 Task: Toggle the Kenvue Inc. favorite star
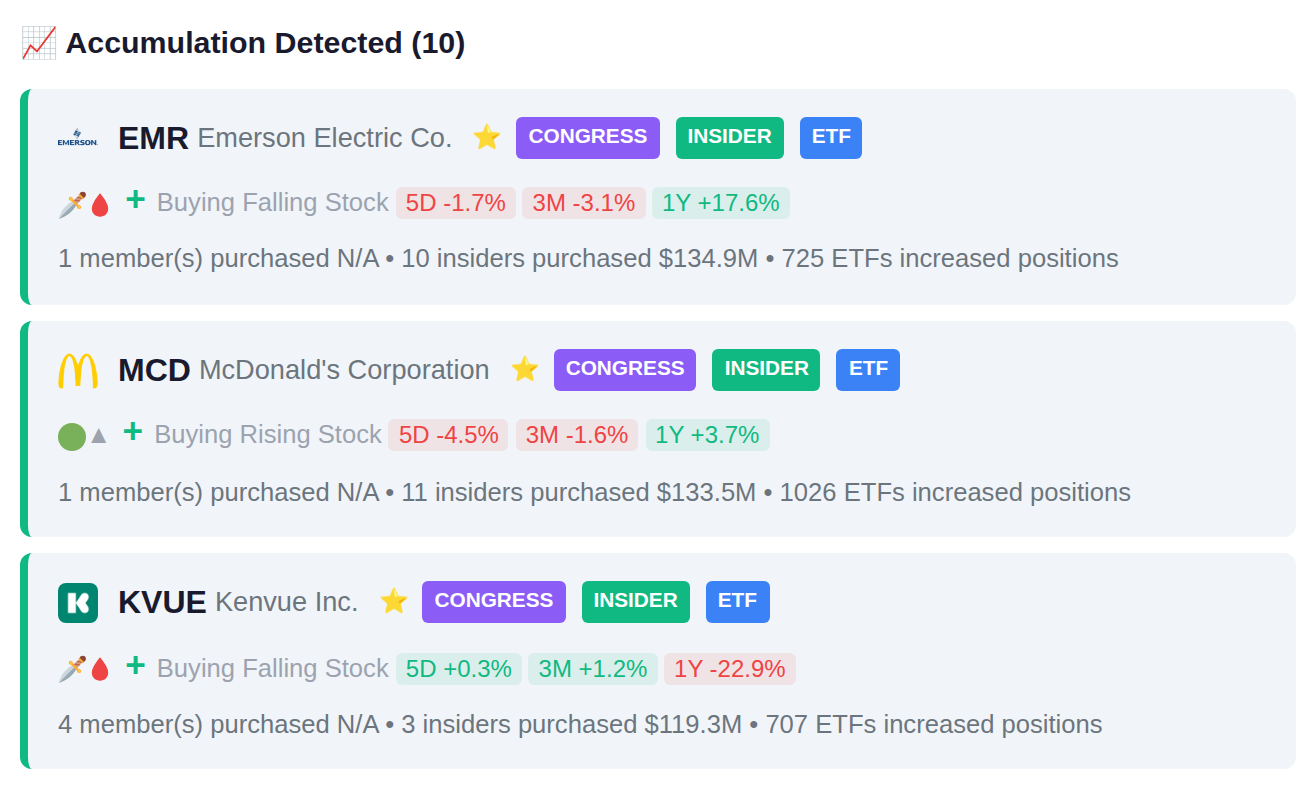click(394, 601)
